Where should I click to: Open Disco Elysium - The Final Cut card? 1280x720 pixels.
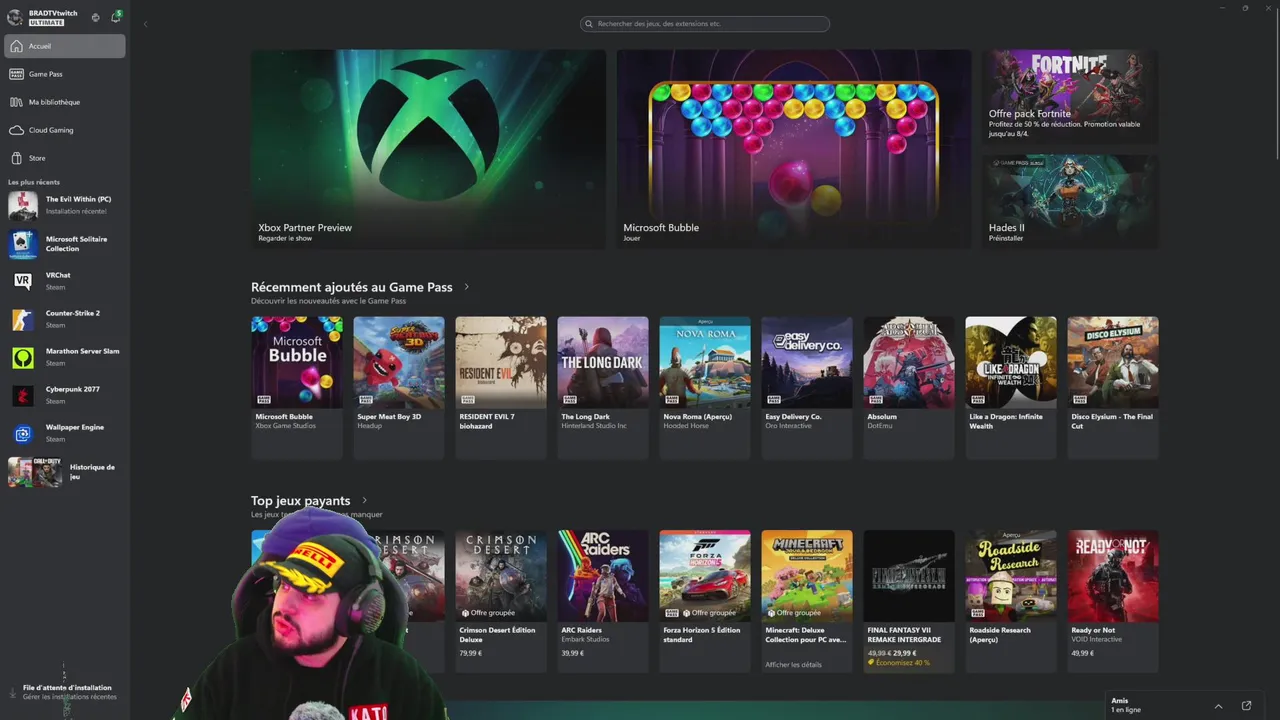point(1113,387)
